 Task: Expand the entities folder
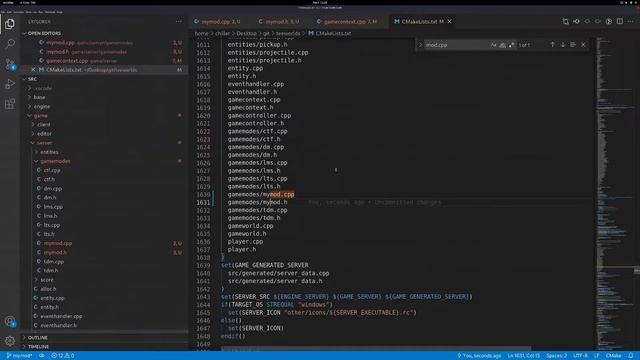tap(49, 152)
